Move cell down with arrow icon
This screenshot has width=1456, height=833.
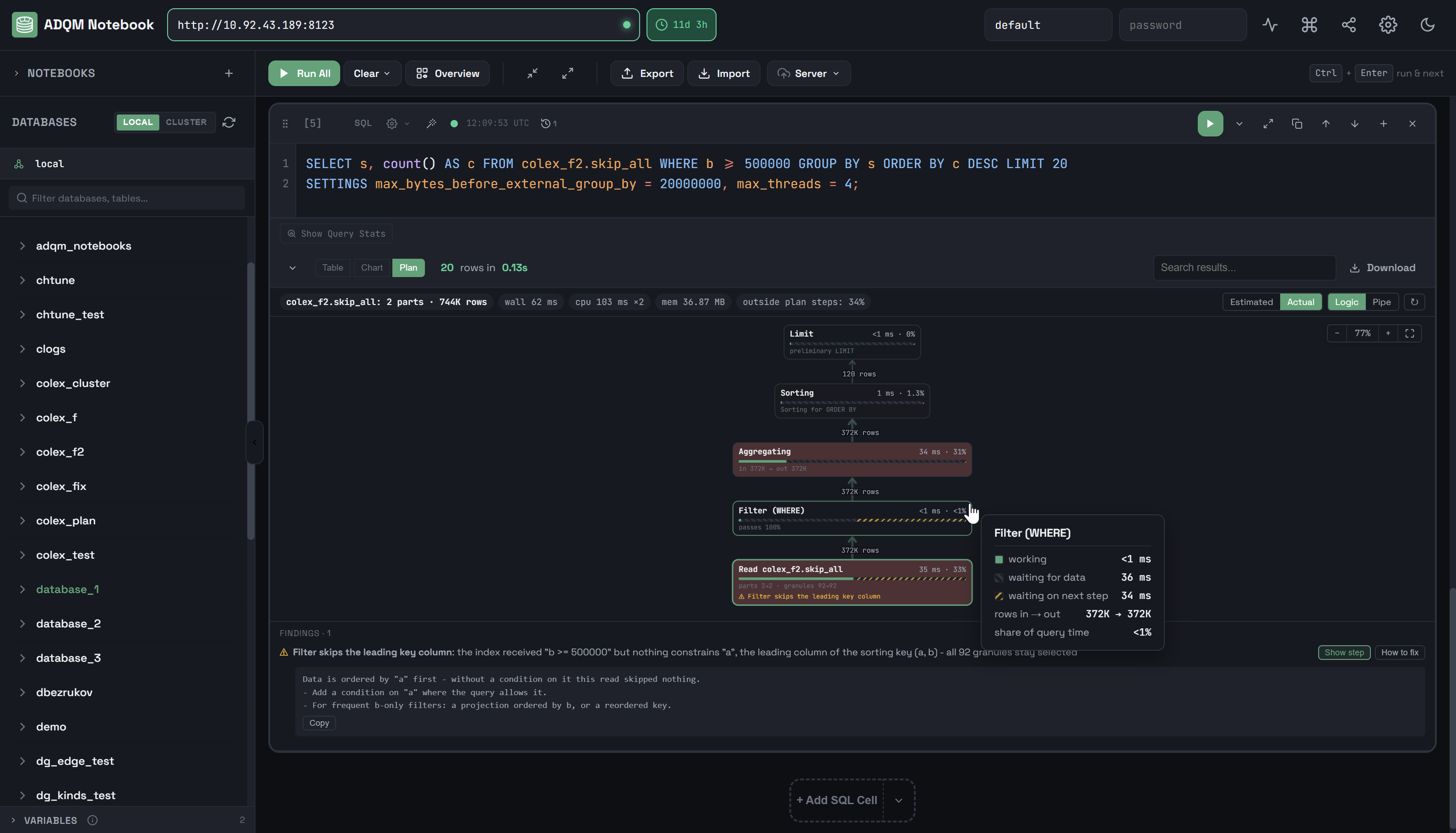[x=1355, y=124]
